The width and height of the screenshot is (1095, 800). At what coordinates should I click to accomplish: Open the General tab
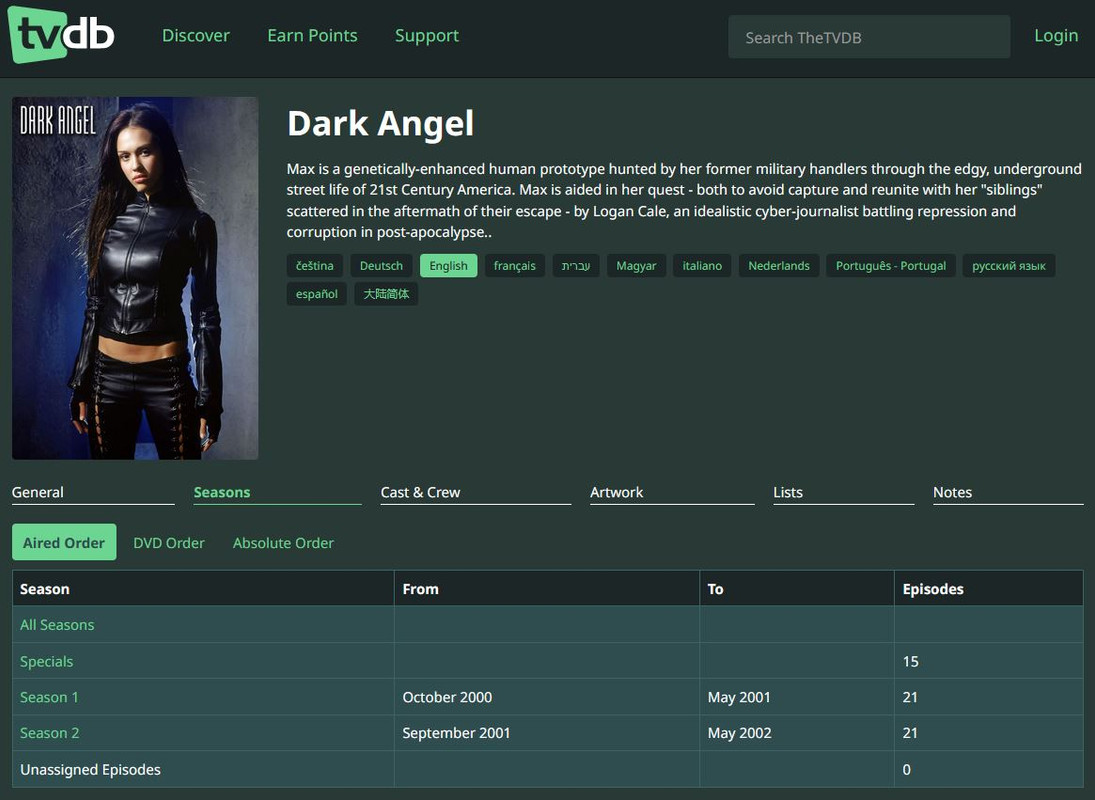click(x=93, y=492)
